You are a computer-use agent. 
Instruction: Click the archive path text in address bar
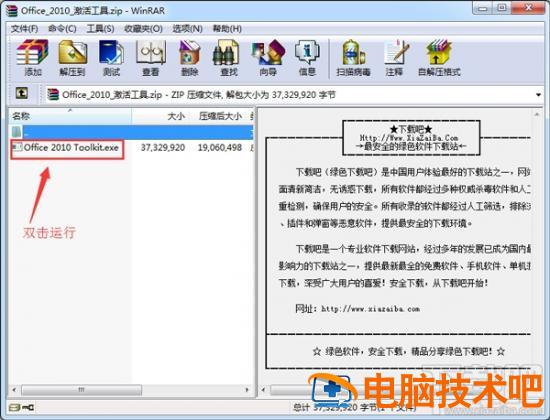199,95
